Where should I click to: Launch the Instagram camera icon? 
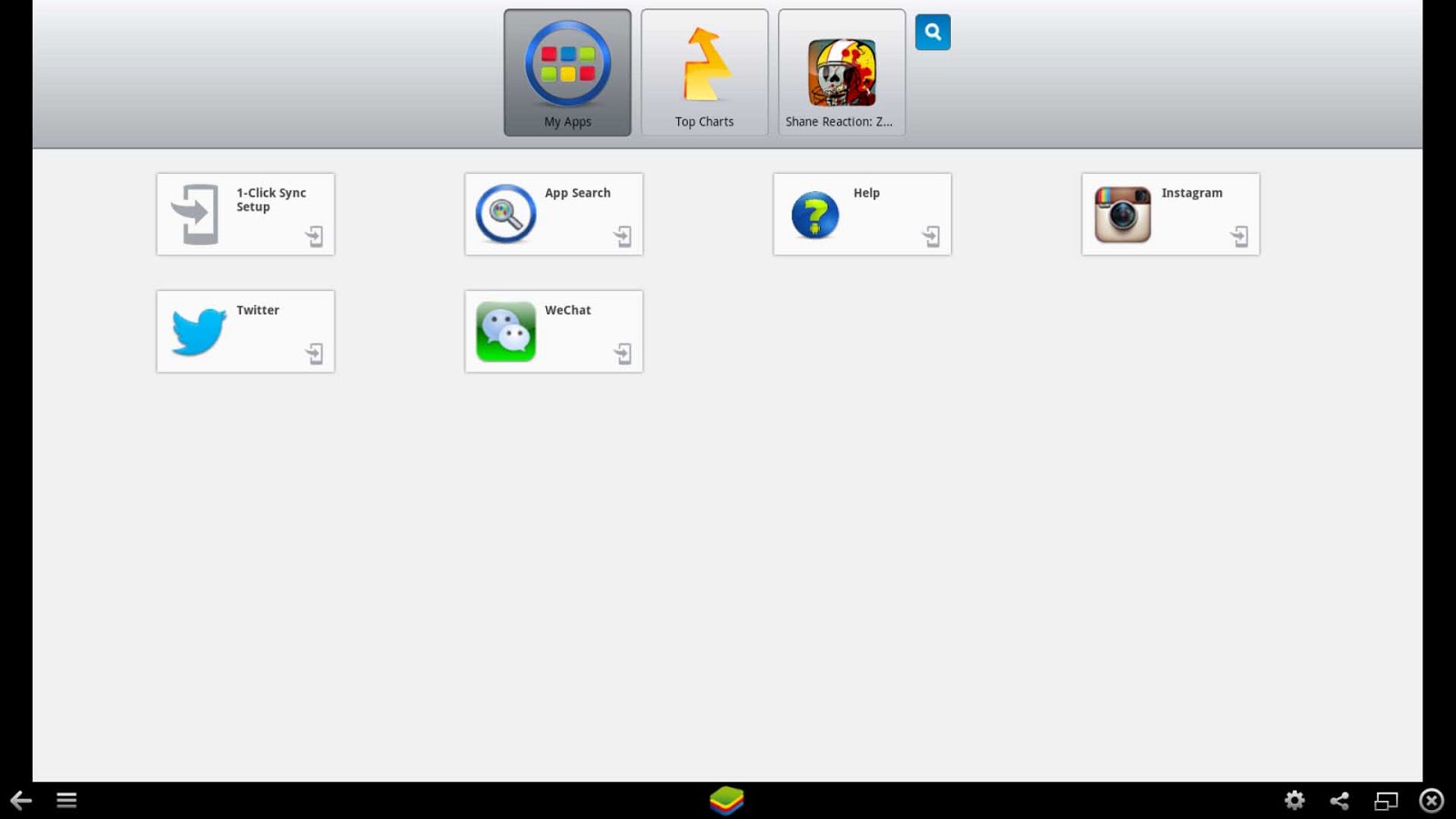pos(1123,215)
